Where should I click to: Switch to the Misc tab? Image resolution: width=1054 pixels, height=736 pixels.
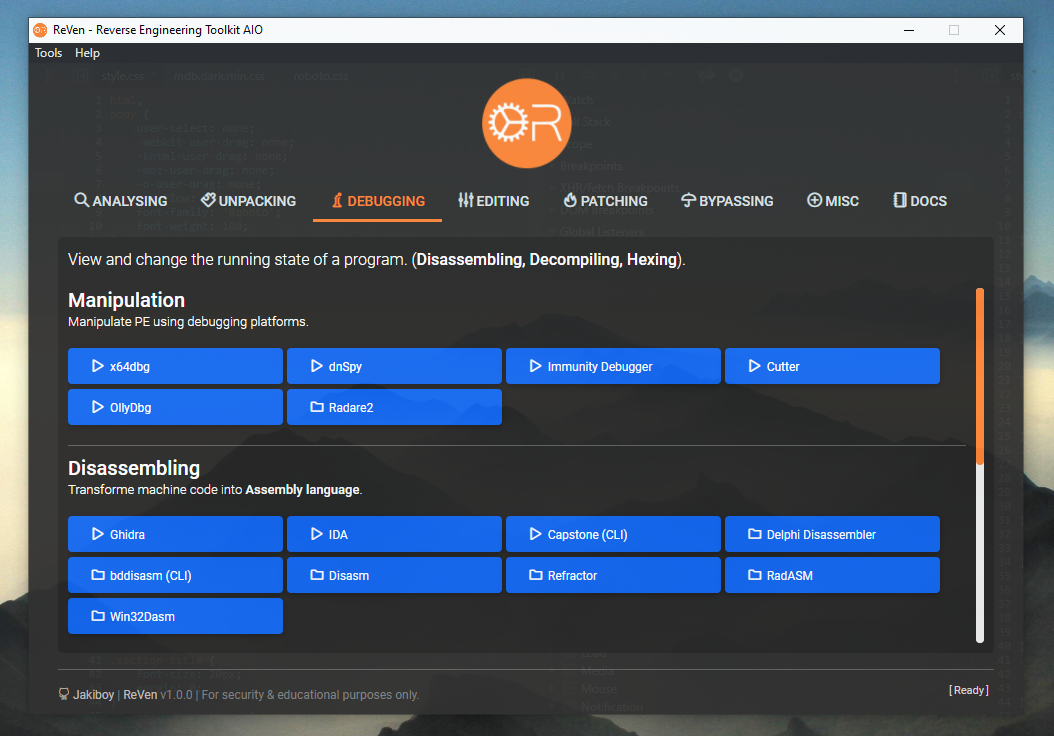point(833,201)
